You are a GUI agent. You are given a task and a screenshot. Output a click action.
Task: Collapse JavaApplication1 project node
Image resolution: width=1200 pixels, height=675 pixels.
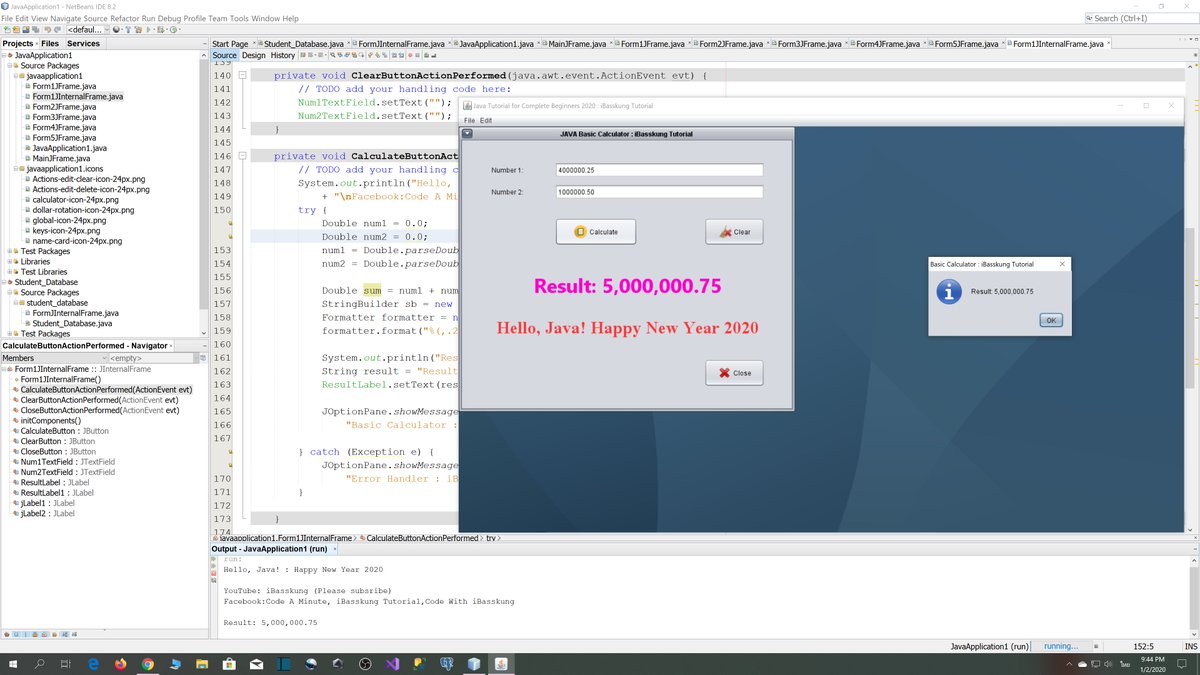[x=5, y=55]
